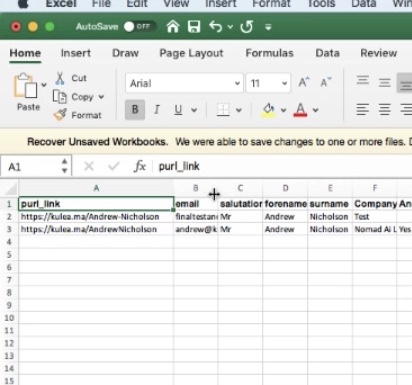412x385 pixels.
Task: Select cell with https://kulea.ma/Andrew-Nicholson
Action: 96,217
